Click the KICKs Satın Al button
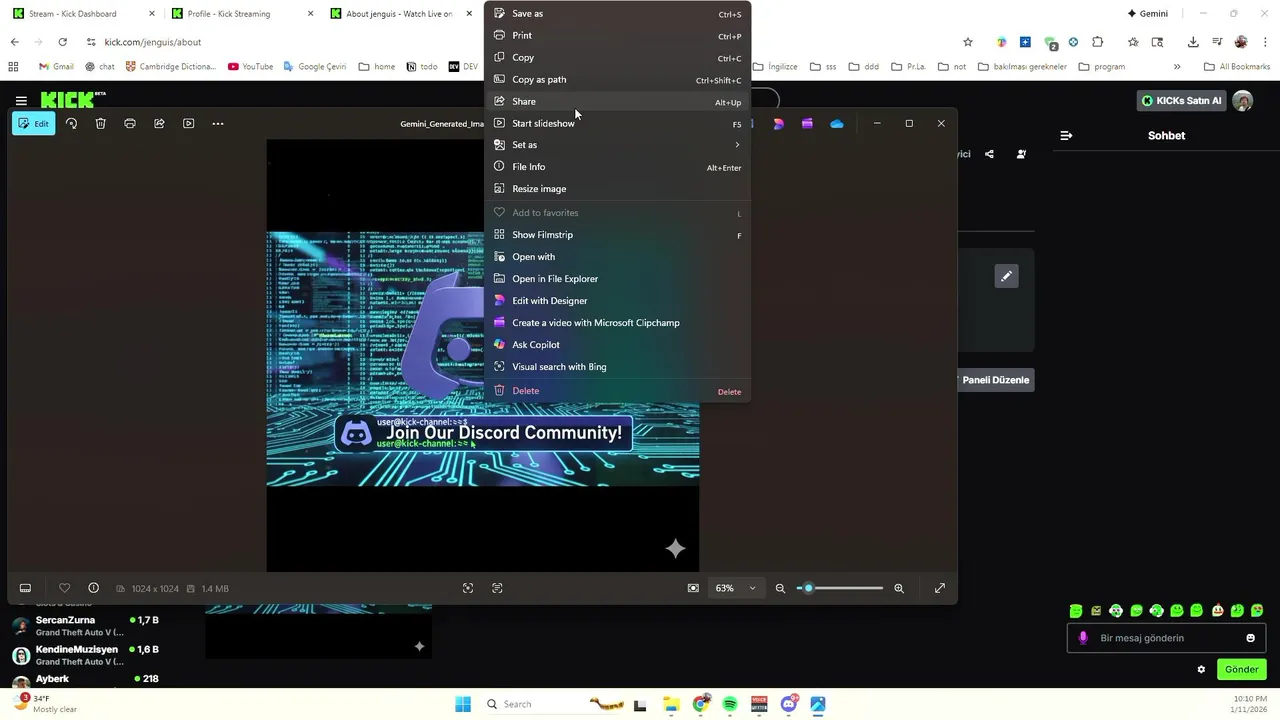Screen dimensions: 1280x720 pyautogui.click(x=1182, y=101)
